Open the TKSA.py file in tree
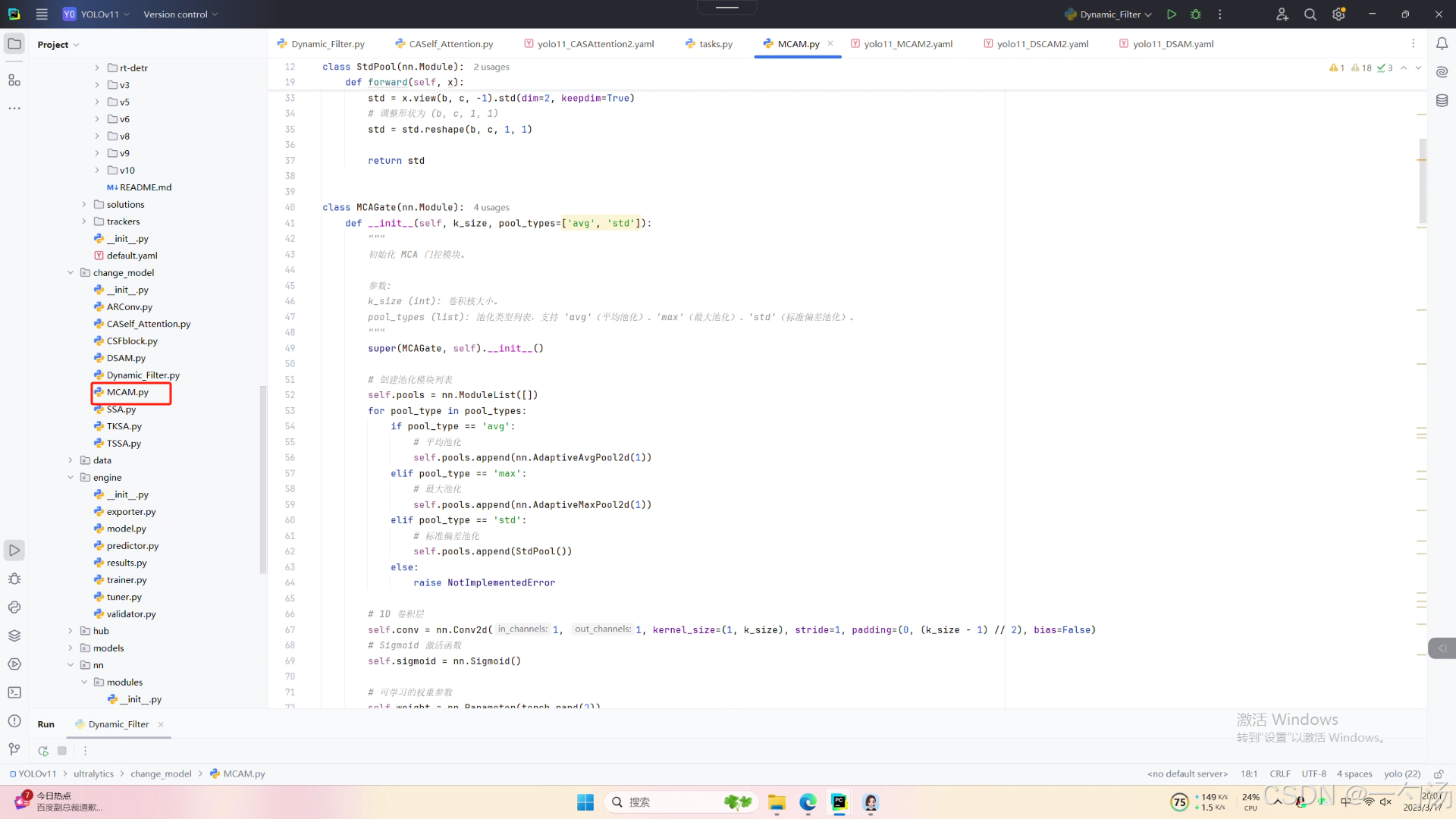Viewport: 1456px width, 819px height. coord(124,426)
